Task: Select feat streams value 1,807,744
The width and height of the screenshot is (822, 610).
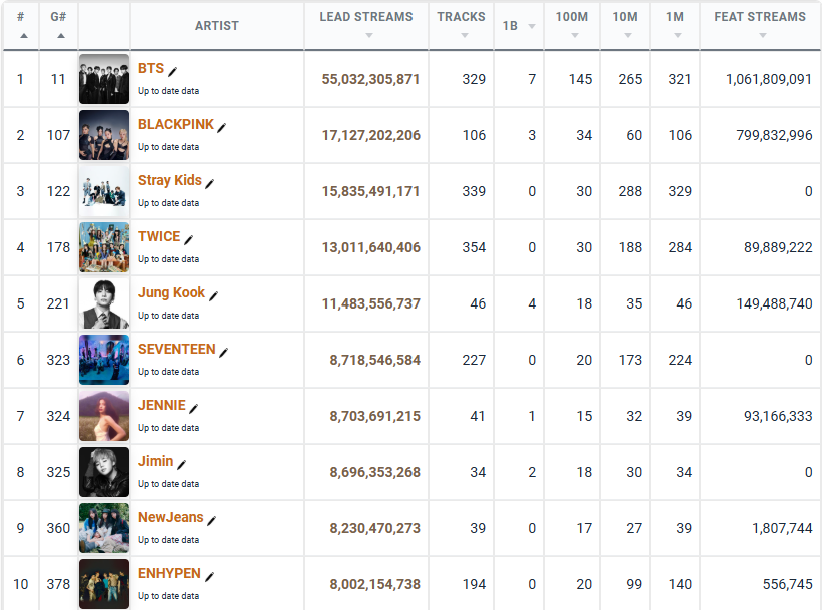Action: pos(783,529)
